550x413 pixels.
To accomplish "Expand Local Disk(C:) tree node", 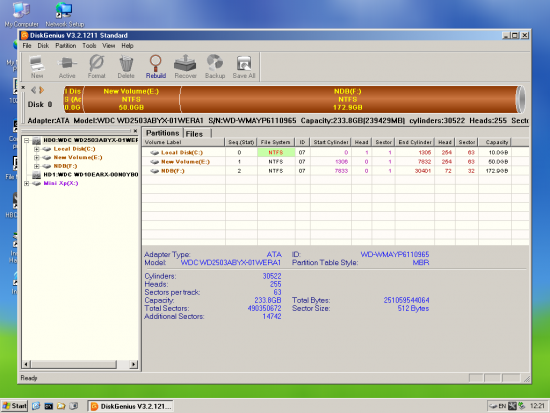I will pos(36,149).
